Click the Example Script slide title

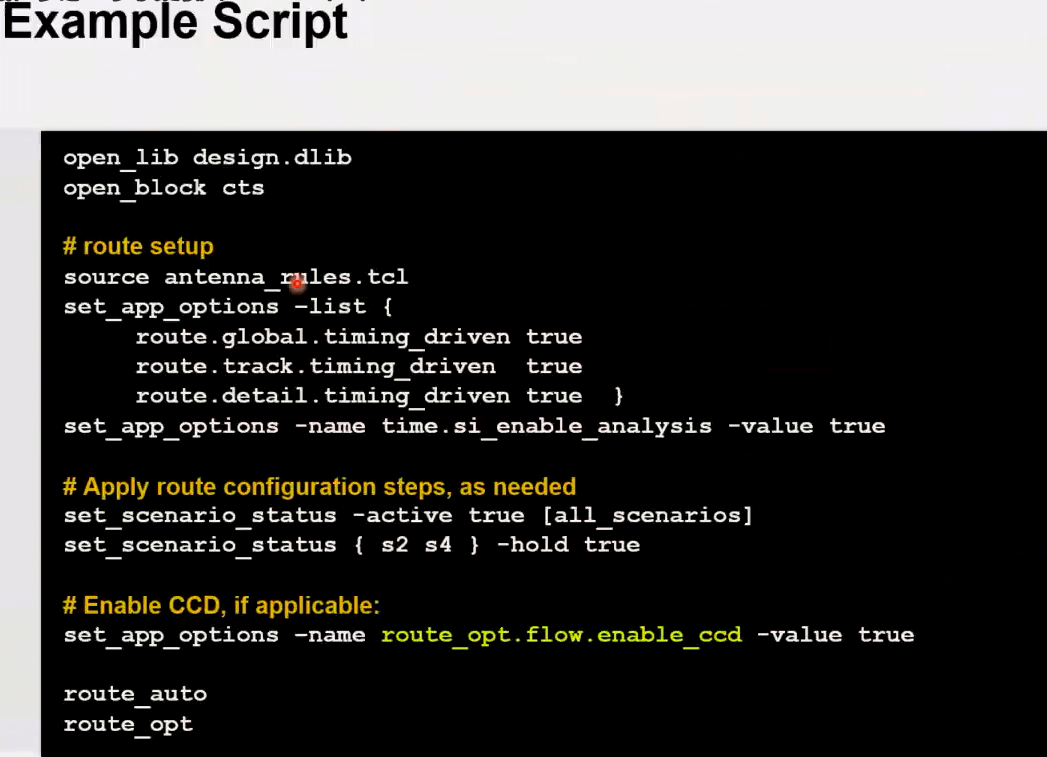[175, 24]
